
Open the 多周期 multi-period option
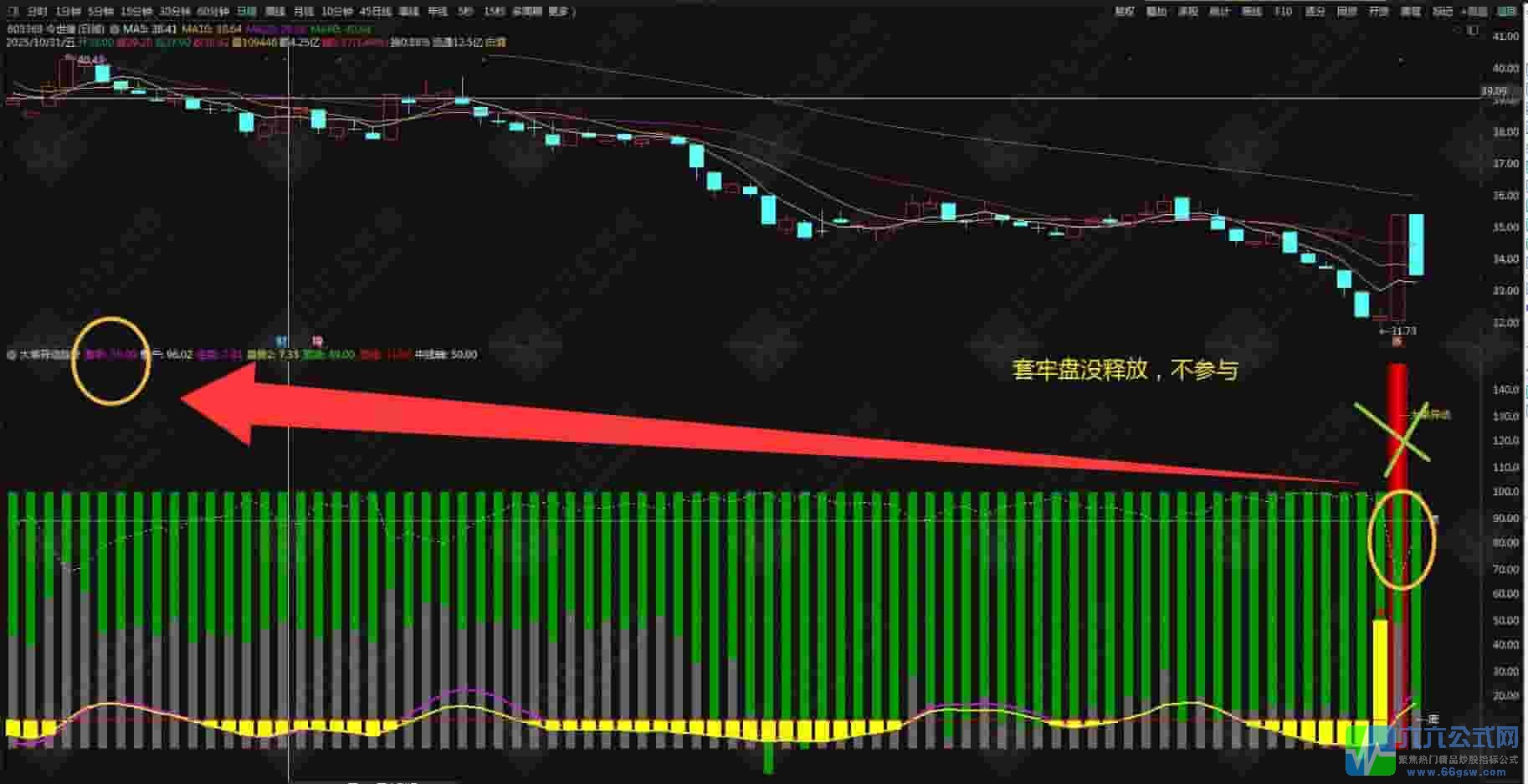(526, 12)
